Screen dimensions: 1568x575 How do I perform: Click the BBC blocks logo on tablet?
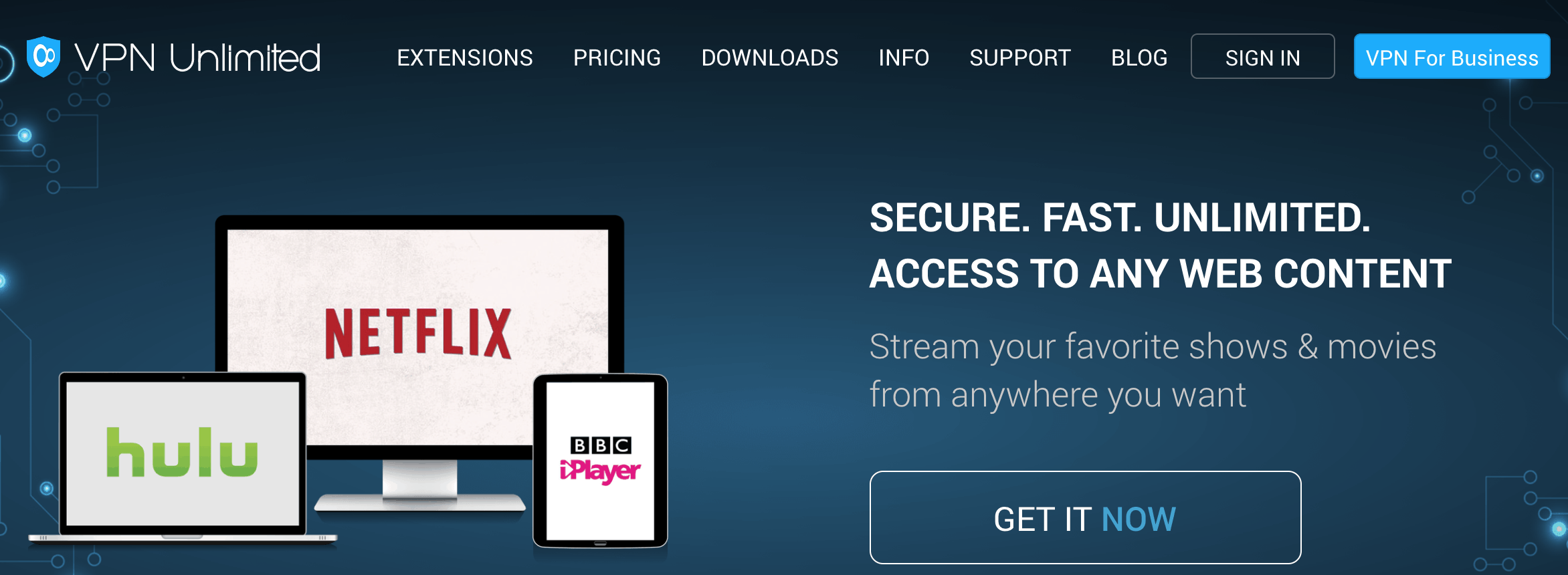[600, 445]
